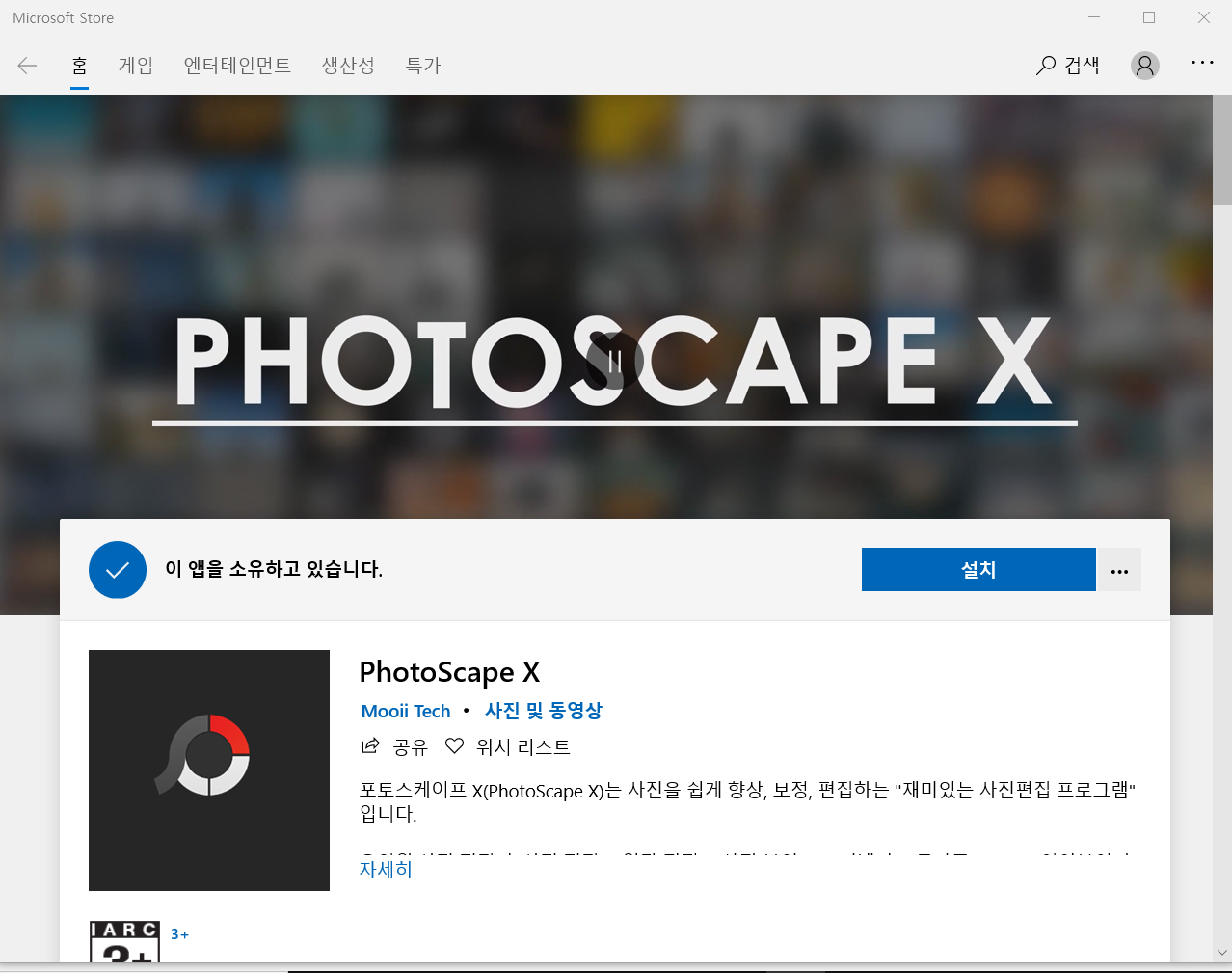Add to 위시 리스트 with the heart icon

tap(455, 746)
